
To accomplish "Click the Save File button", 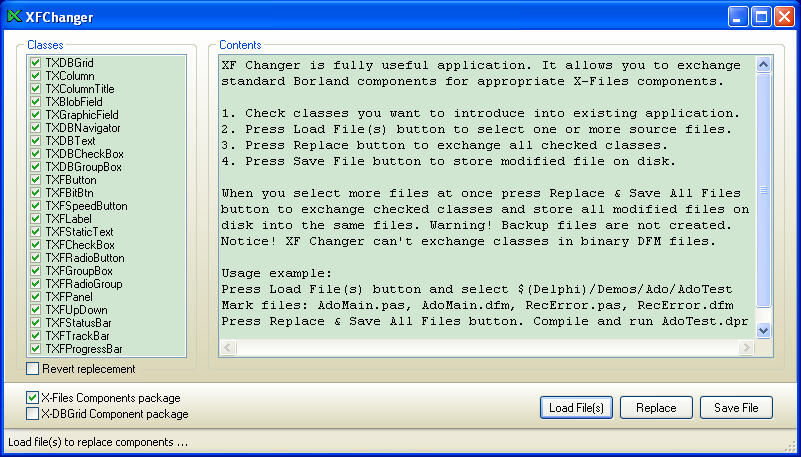I will (736, 408).
